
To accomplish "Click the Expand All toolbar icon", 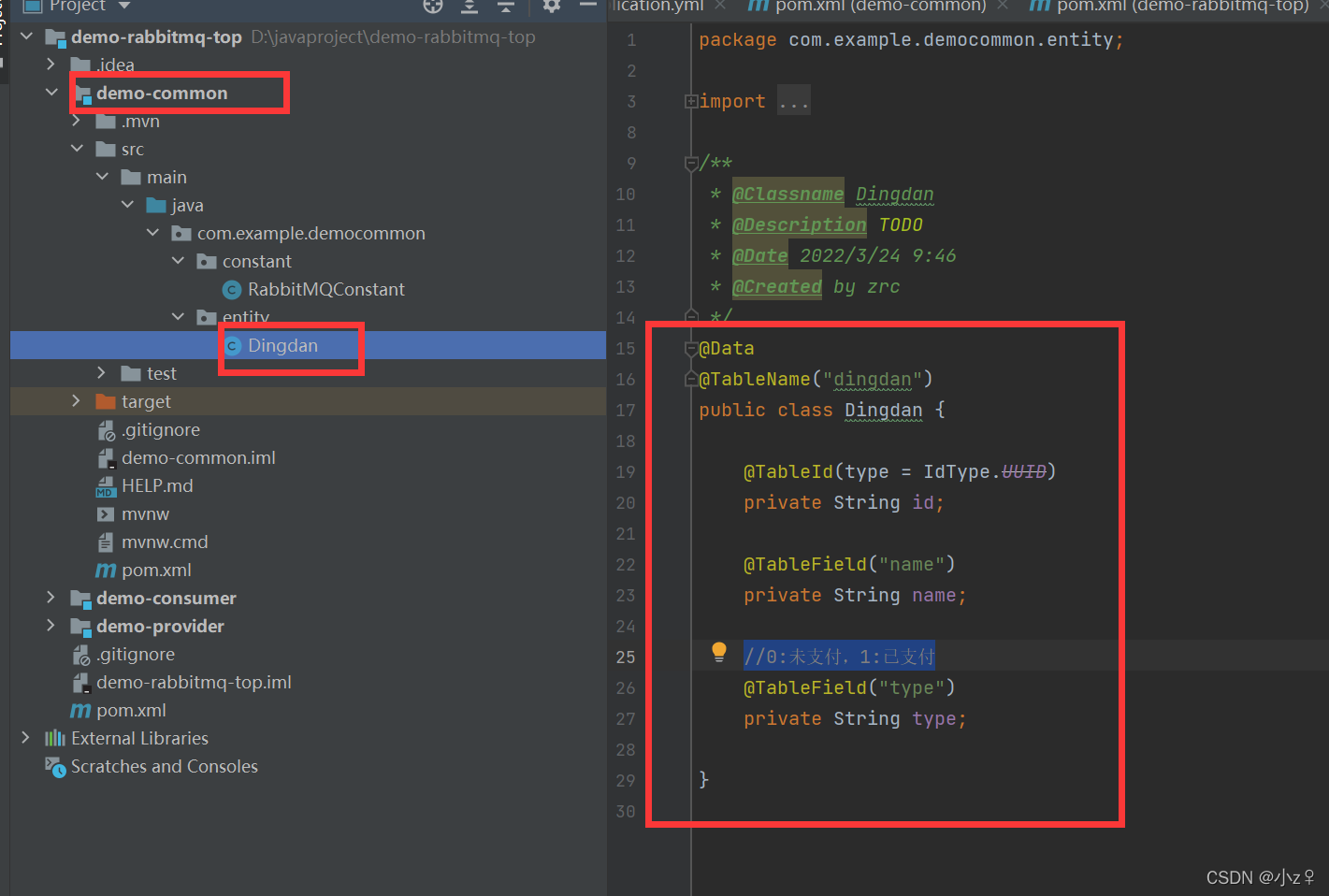I will point(469,6).
